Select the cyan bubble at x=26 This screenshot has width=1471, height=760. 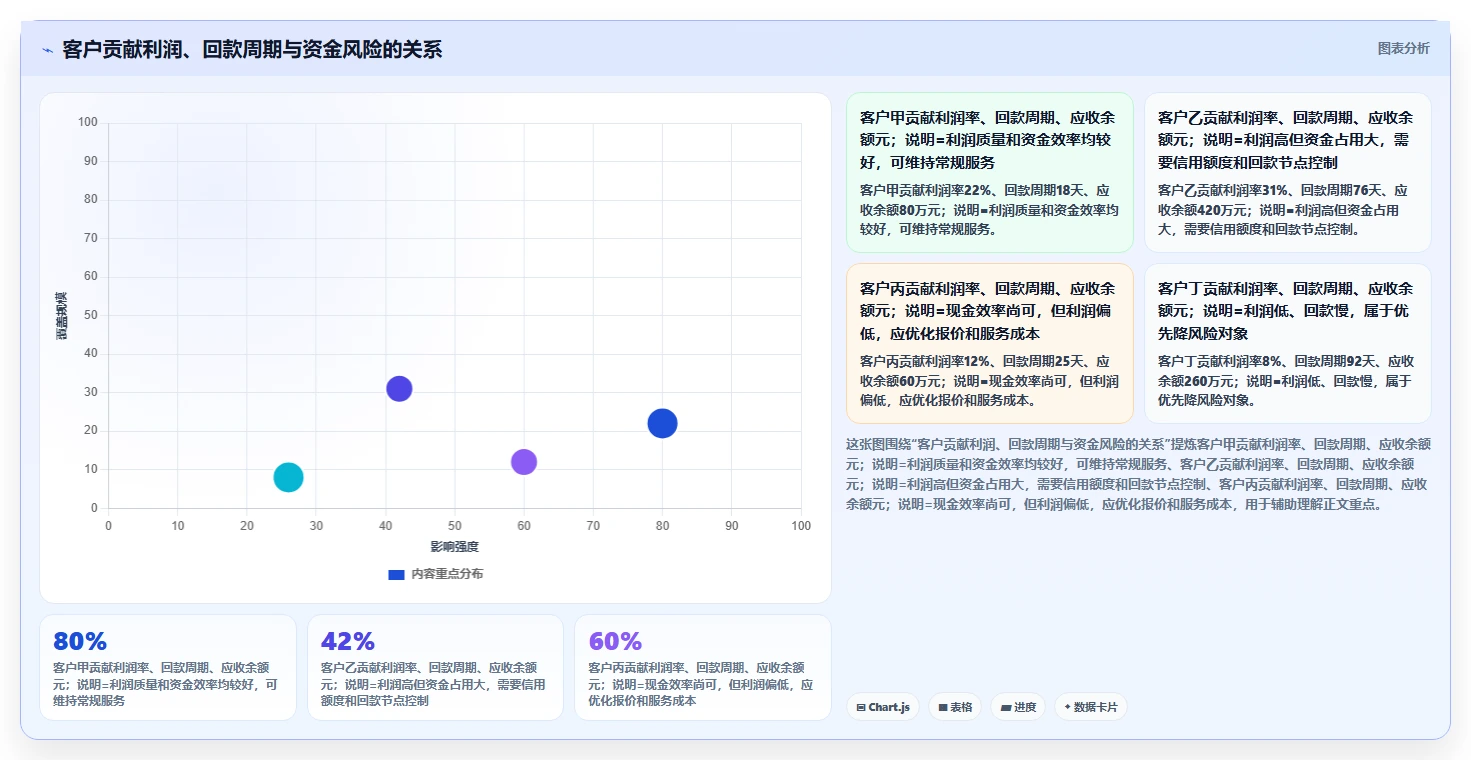click(288, 477)
